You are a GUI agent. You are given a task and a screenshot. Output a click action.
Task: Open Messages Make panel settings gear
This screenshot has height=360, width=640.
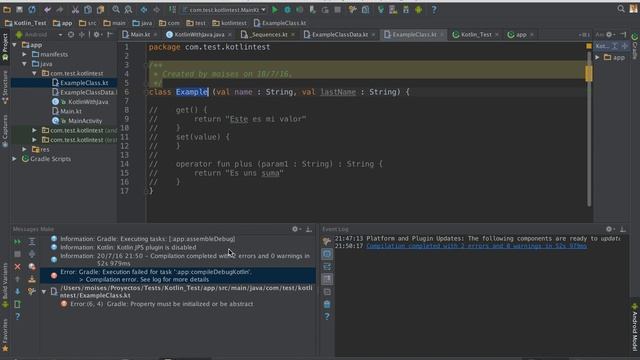(x=296, y=229)
